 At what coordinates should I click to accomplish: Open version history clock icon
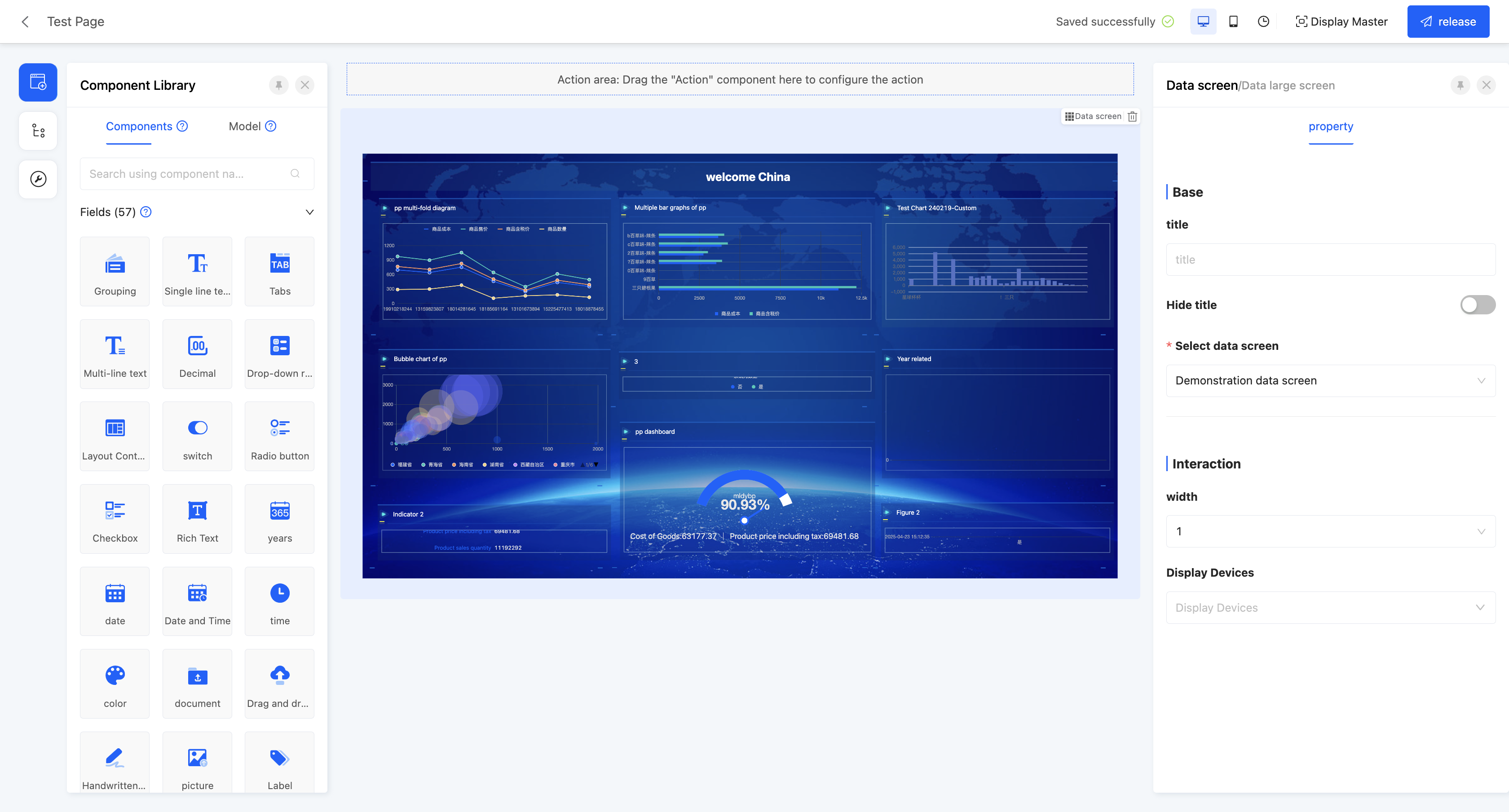[x=1263, y=22]
